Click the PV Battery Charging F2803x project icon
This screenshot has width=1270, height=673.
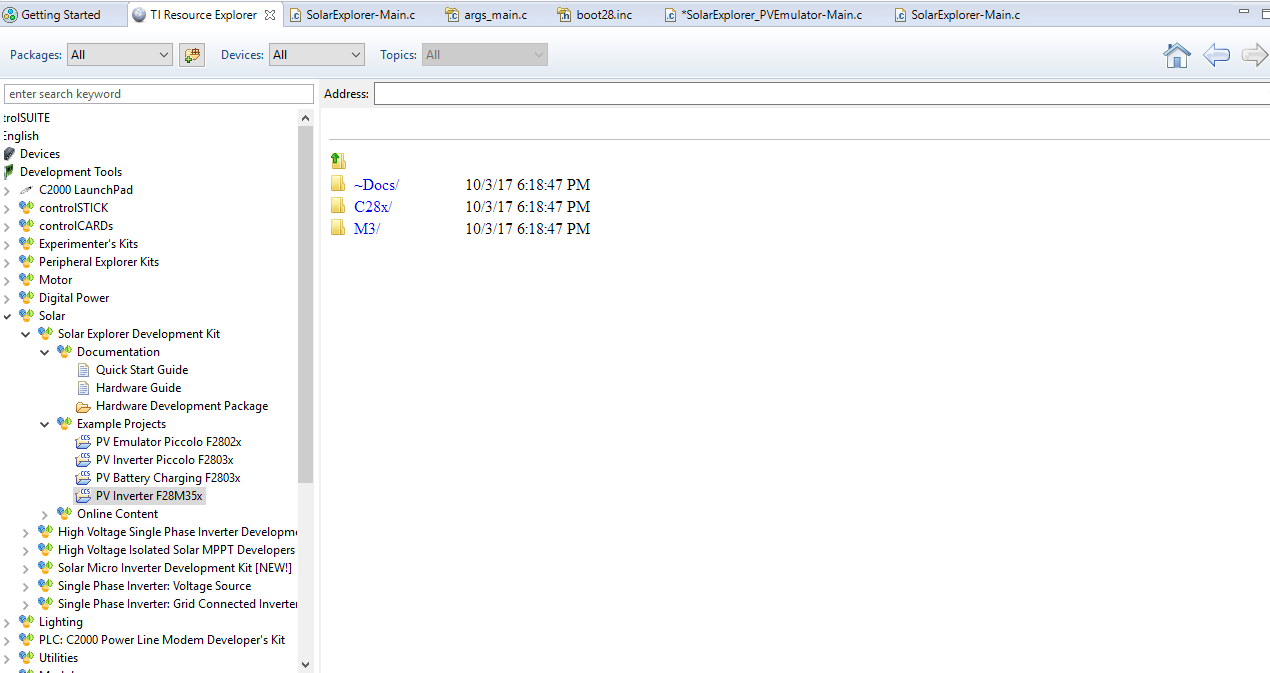point(84,478)
